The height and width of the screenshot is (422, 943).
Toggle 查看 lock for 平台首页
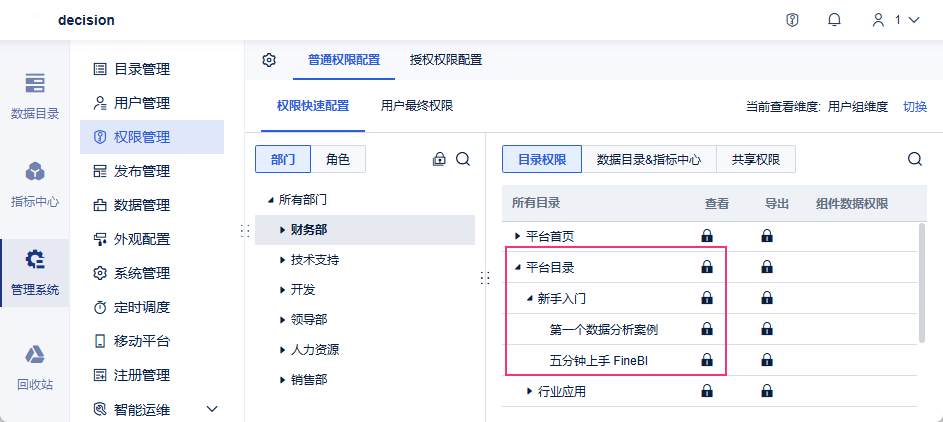click(x=707, y=236)
